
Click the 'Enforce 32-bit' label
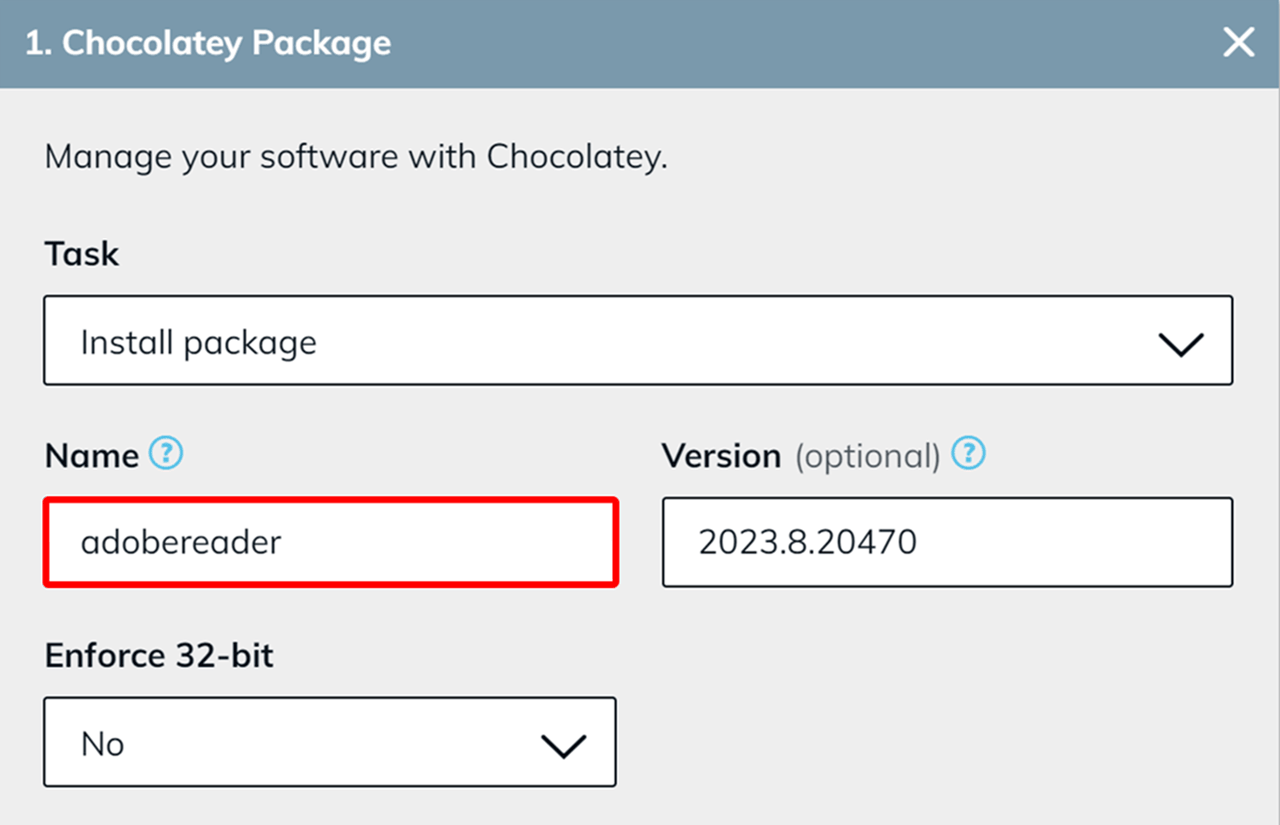pyautogui.click(x=159, y=656)
